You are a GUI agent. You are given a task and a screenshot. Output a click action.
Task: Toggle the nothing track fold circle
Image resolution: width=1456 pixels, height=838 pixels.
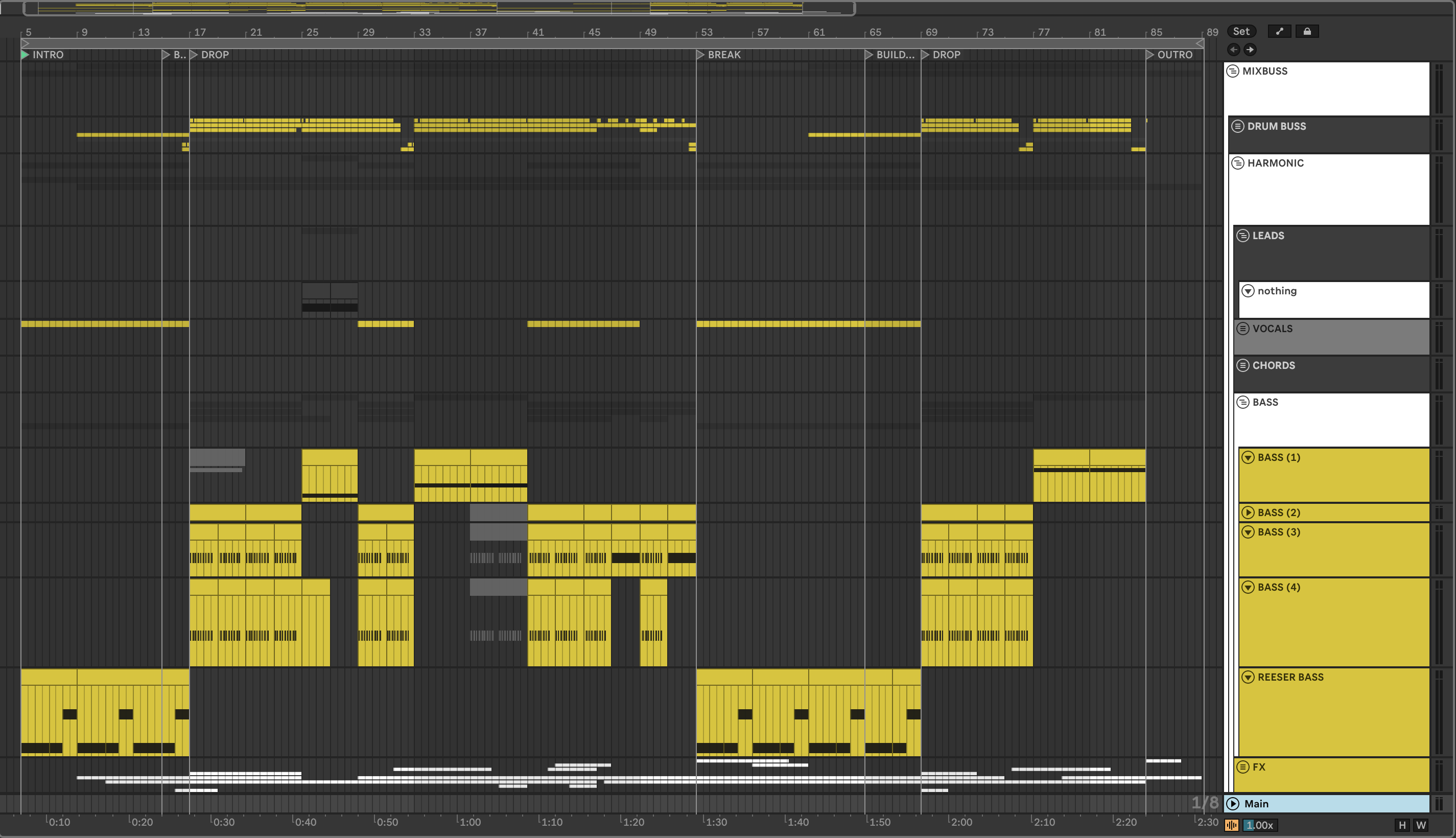pos(1248,291)
